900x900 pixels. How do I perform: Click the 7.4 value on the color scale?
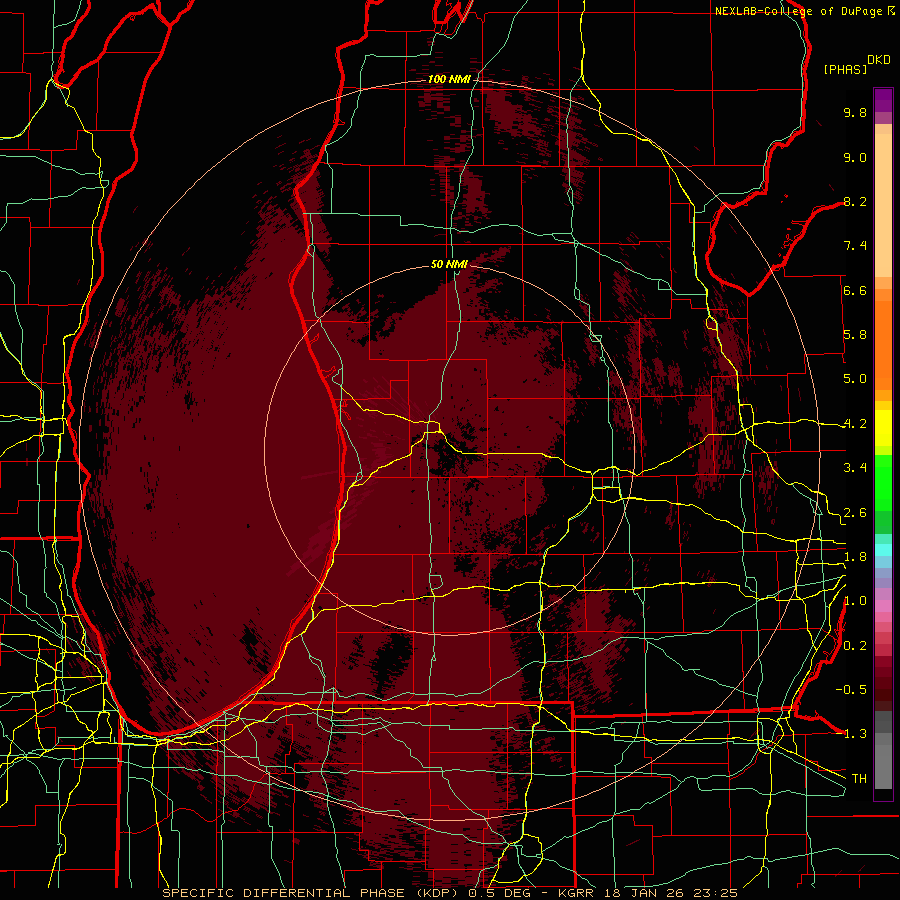[855, 246]
